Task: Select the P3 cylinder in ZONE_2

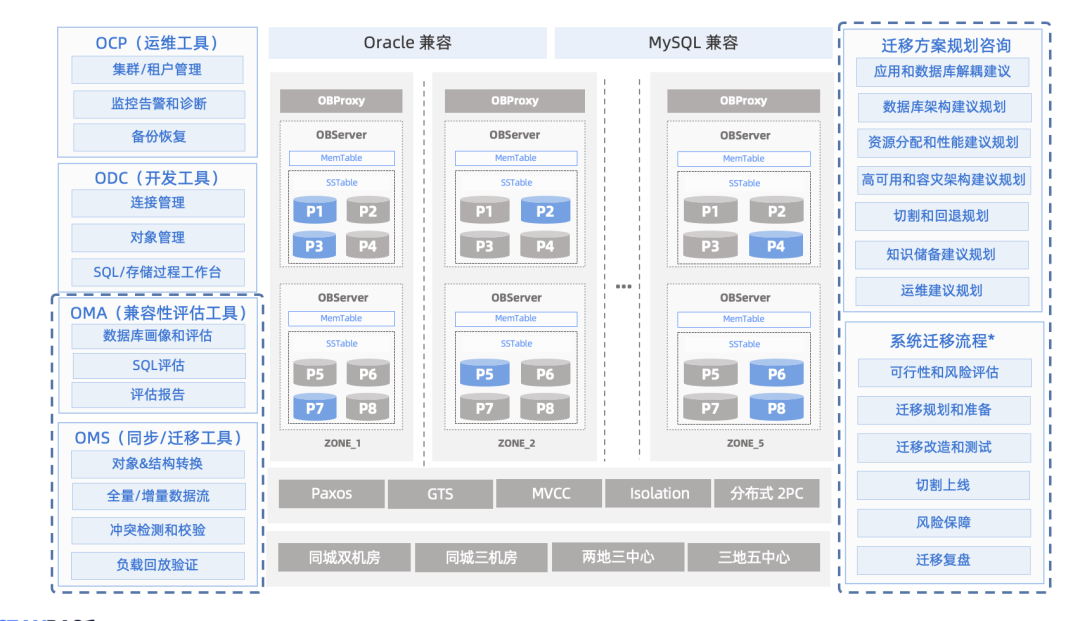Action: pos(484,245)
